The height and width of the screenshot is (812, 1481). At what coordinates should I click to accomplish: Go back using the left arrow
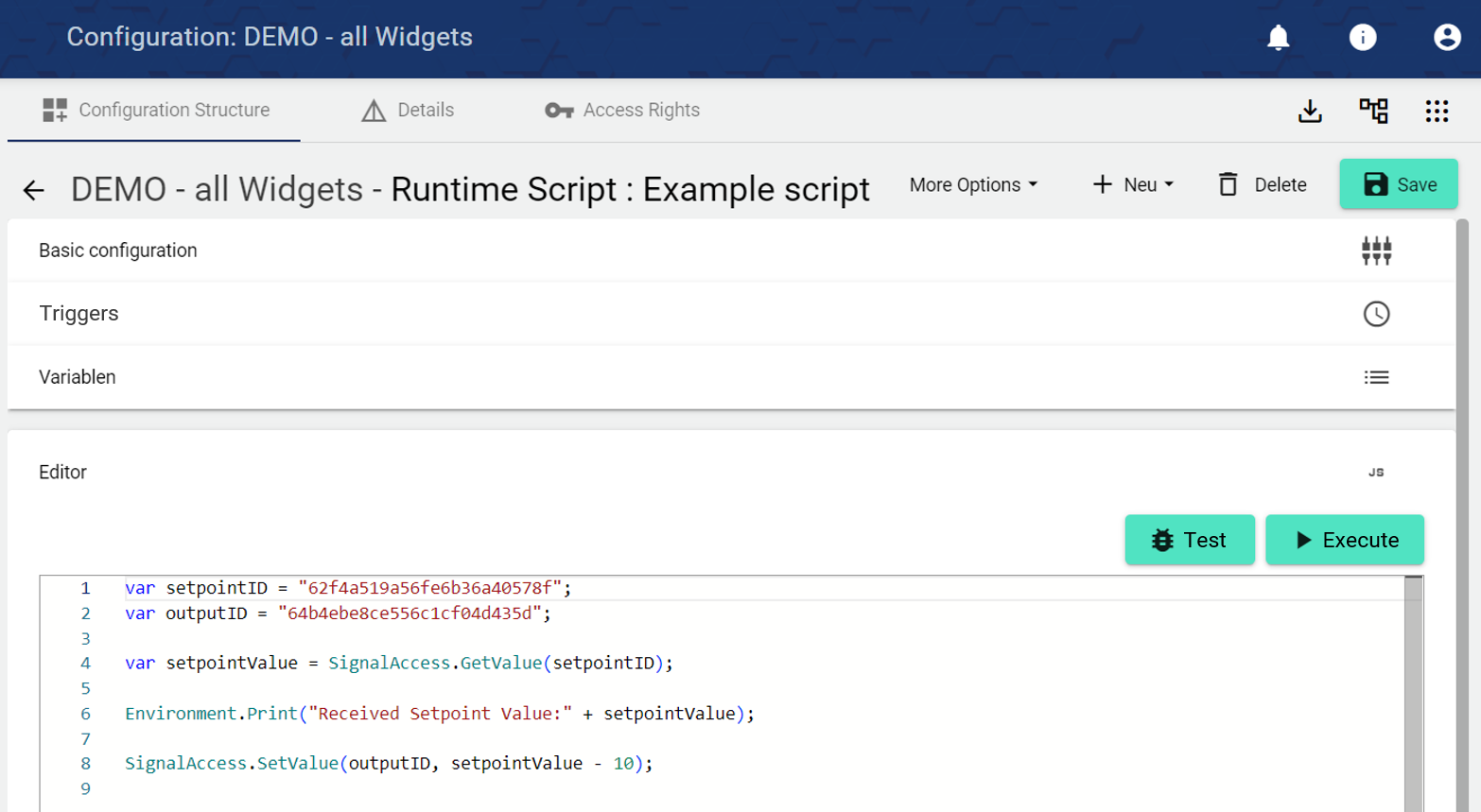click(x=34, y=190)
